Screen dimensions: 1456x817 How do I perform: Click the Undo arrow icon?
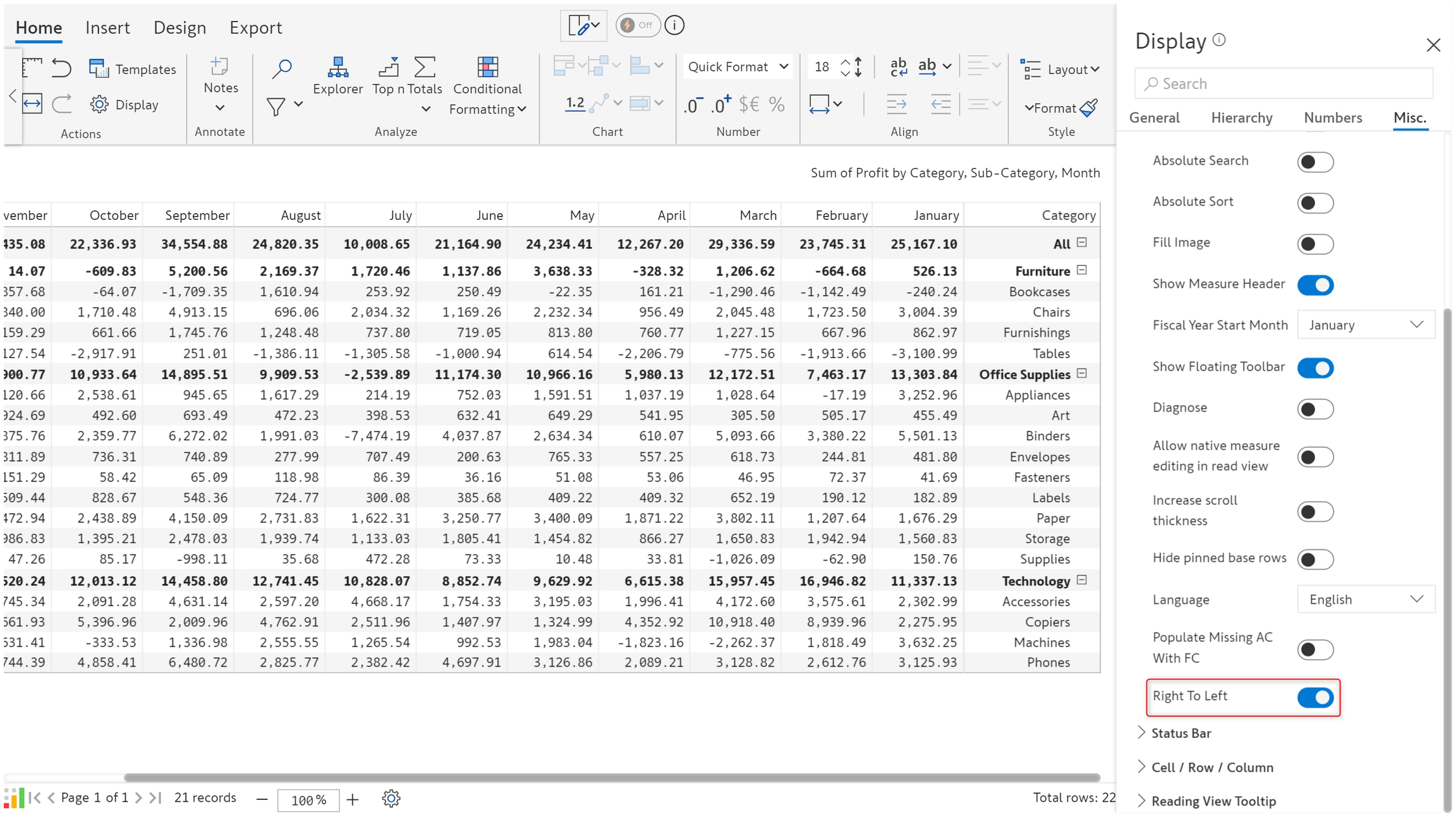point(61,68)
